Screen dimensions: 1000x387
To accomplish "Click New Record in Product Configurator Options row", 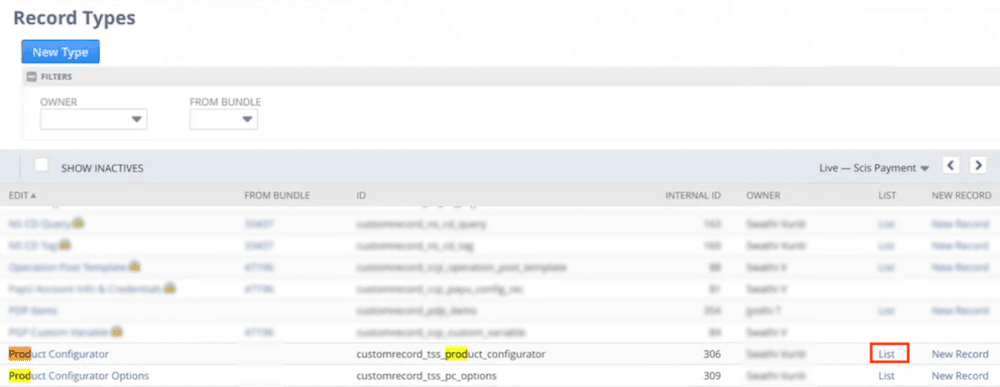I will tap(960, 376).
